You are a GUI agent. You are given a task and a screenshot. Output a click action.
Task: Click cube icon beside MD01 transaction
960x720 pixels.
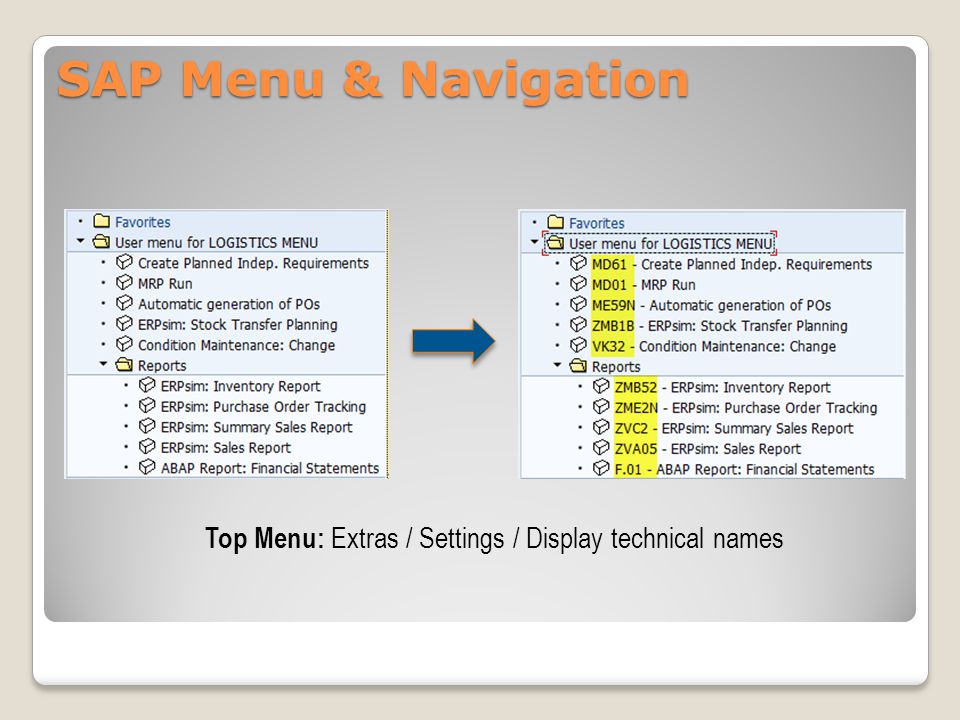coord(578,283)
